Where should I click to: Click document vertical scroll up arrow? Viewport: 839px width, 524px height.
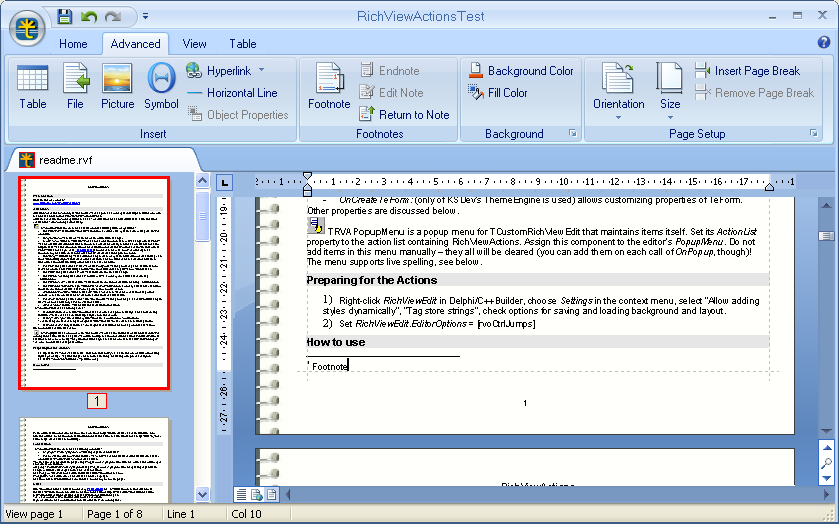pos(826,205)
